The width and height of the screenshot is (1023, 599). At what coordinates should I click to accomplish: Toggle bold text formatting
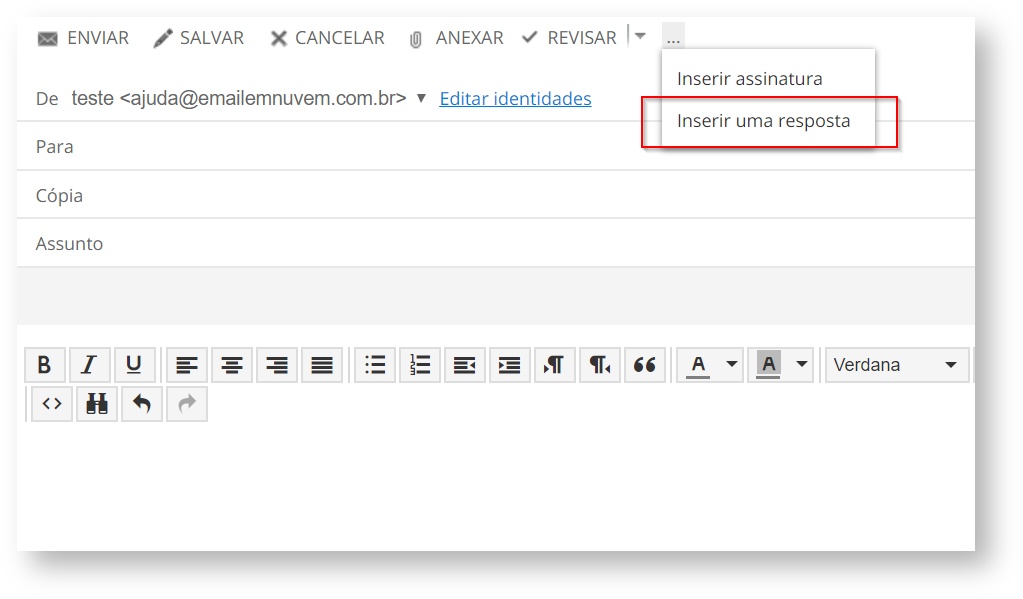coord(44,365)
